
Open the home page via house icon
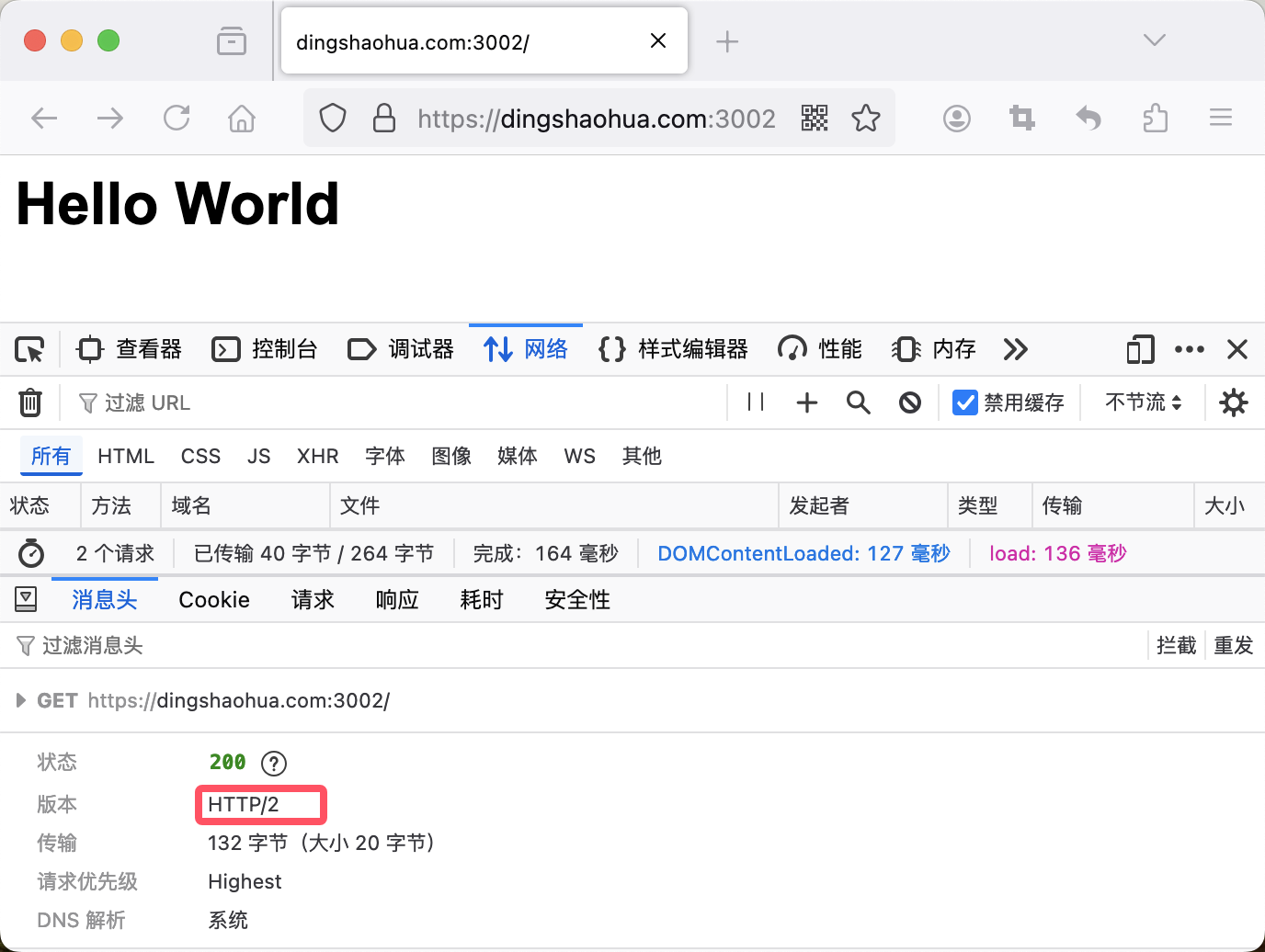click(242, 118)
